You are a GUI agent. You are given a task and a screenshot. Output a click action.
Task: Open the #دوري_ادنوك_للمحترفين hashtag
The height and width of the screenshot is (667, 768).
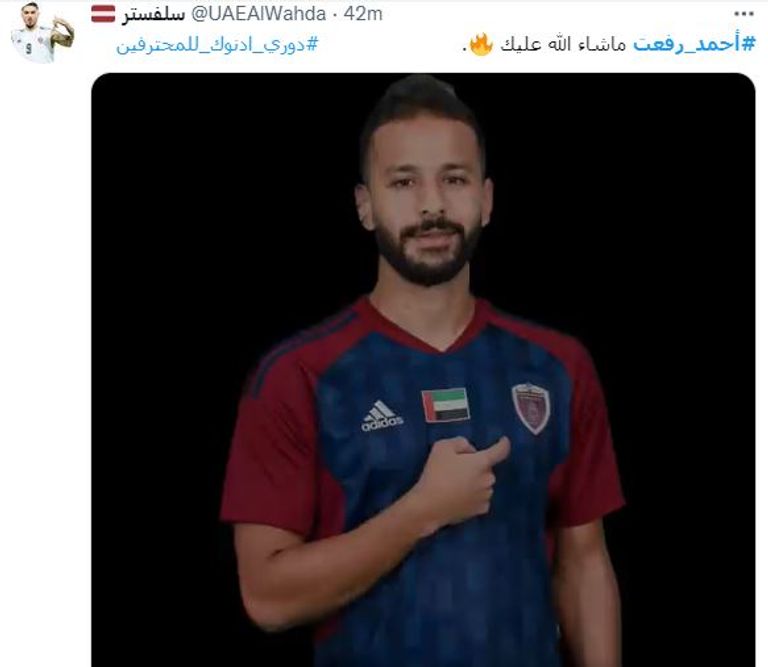217,45
